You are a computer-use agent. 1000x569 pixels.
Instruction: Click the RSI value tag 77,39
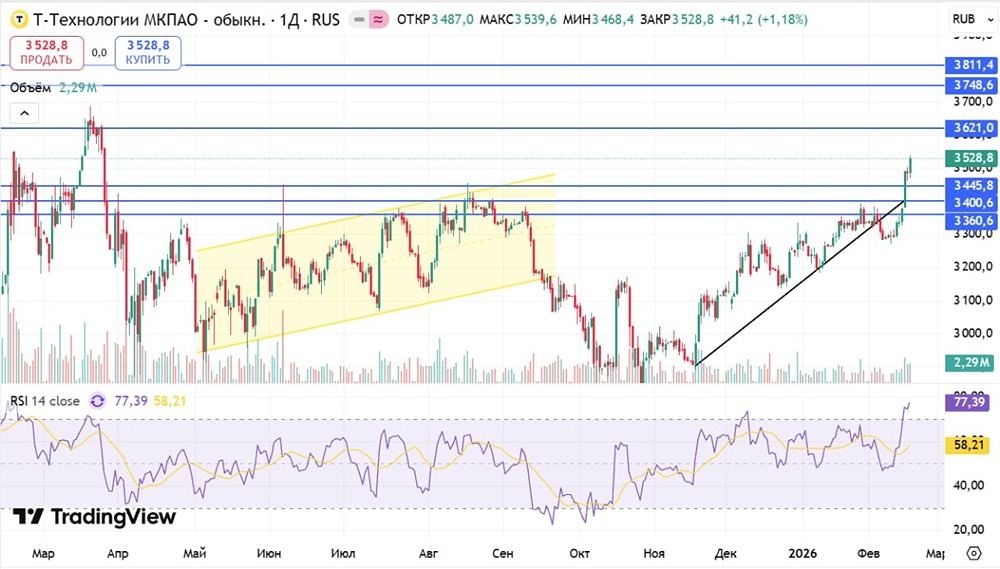[x=969, y=402]
